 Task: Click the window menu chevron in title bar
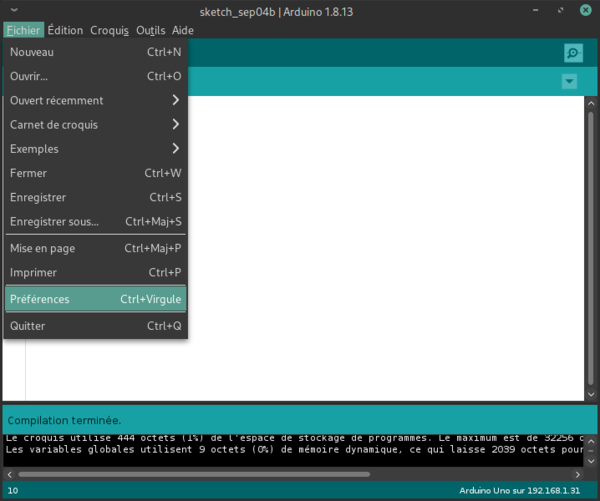pos(14,10)
